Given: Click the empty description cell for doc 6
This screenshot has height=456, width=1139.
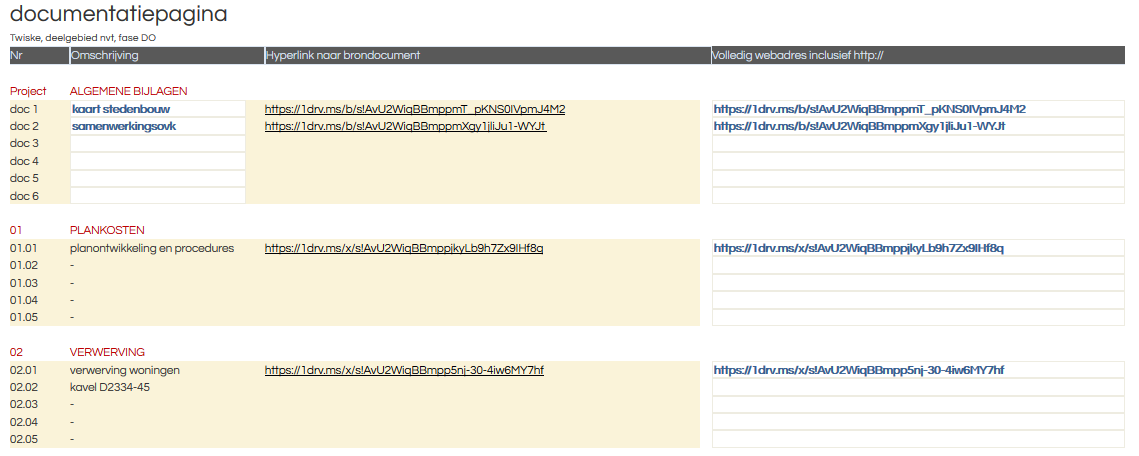Looking at the screenshot, I should 157,196.
